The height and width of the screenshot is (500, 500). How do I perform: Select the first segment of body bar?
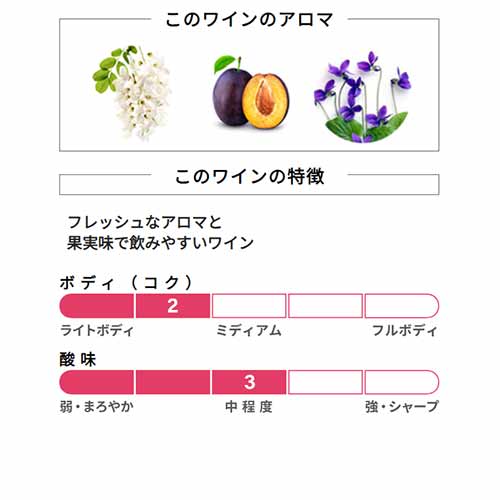(97, 306)
